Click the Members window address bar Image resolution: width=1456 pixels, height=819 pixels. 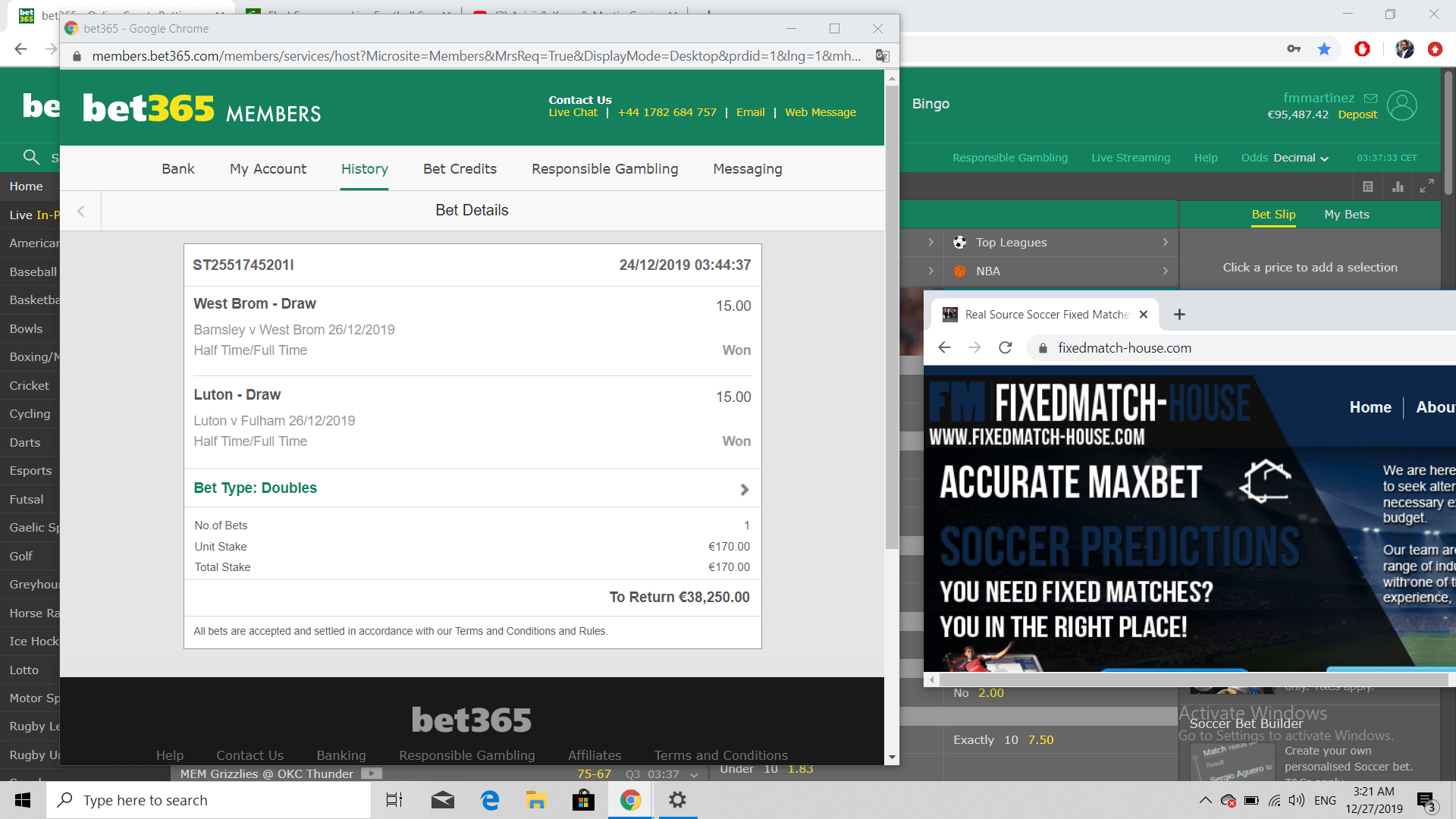476,56
